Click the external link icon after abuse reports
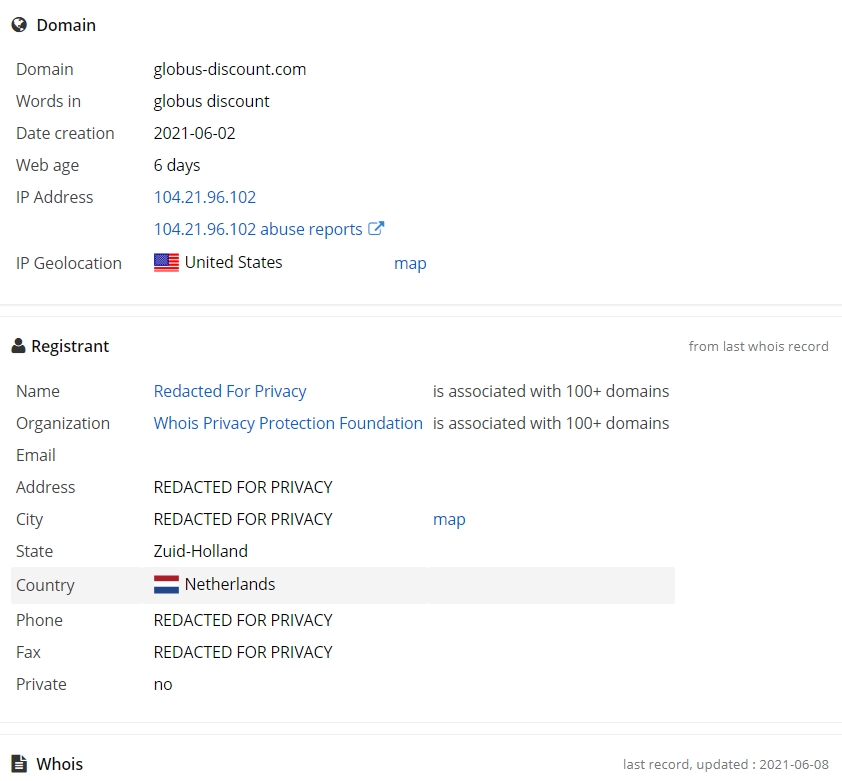Image resolution: width=842 pixels, height=781 pixels. point(376,228)
